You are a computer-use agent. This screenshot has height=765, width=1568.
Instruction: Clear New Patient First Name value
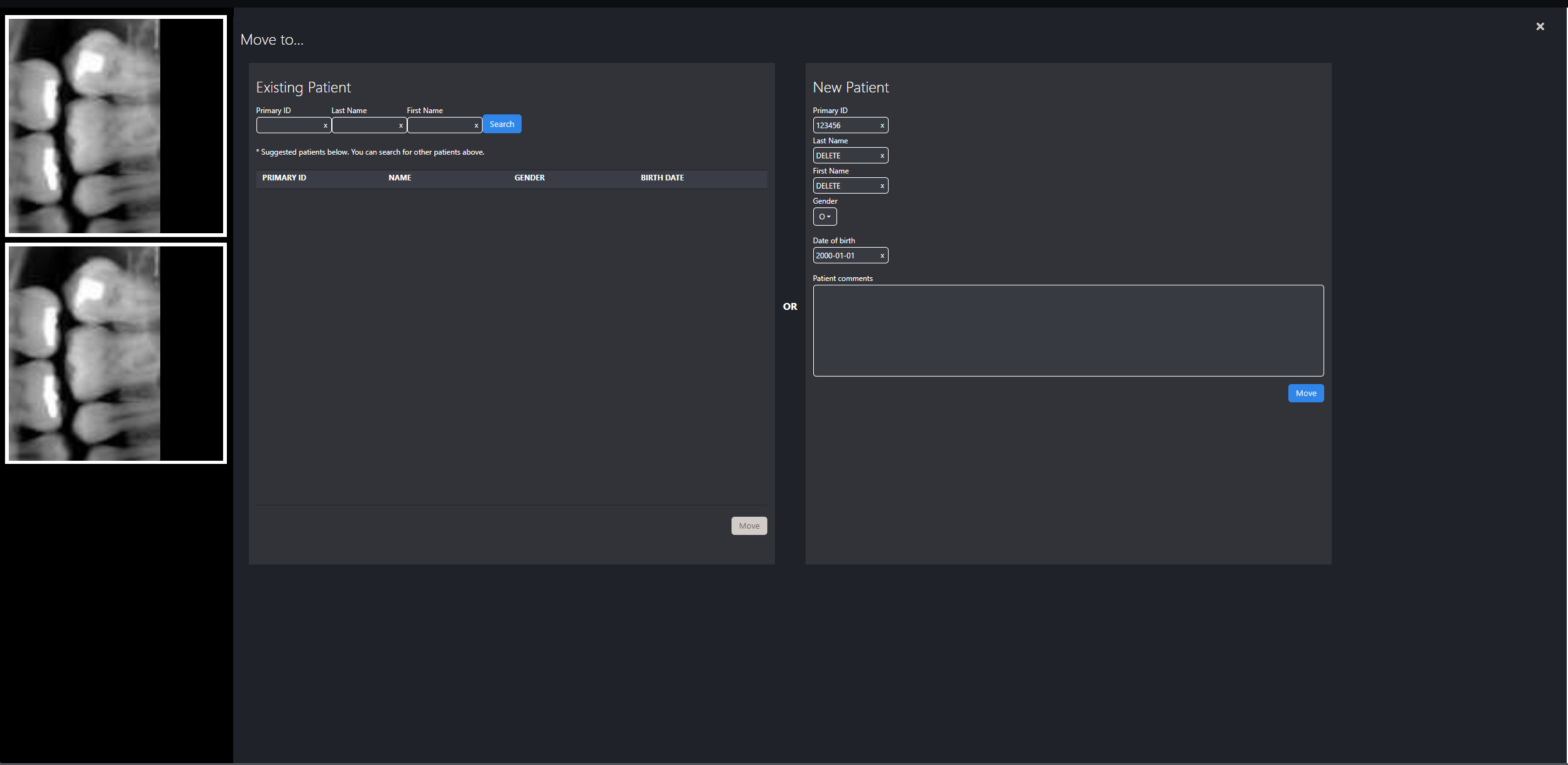[x=882, y=186]
